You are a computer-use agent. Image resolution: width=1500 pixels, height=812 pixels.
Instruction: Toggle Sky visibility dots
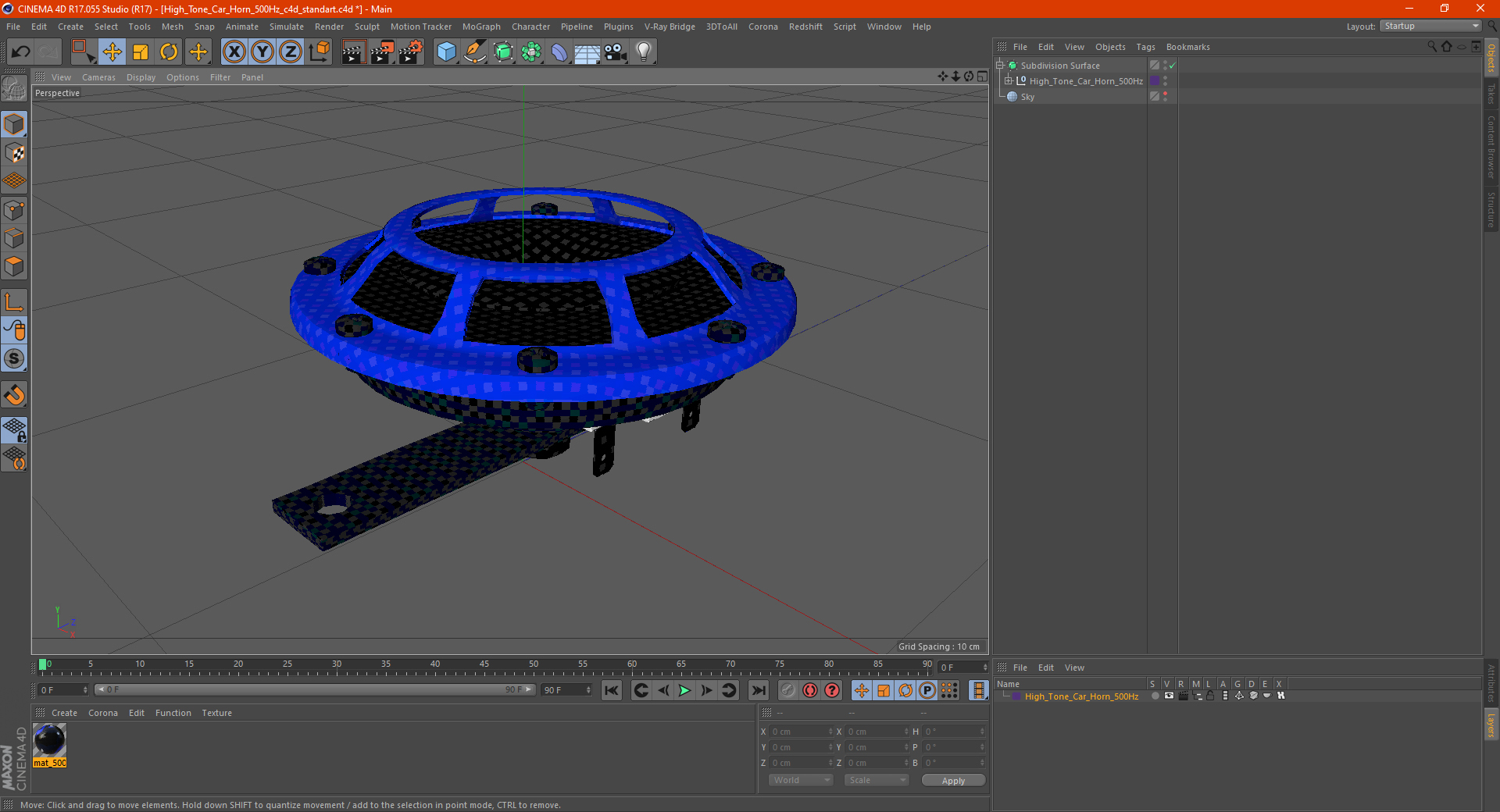click(1165, 96)
